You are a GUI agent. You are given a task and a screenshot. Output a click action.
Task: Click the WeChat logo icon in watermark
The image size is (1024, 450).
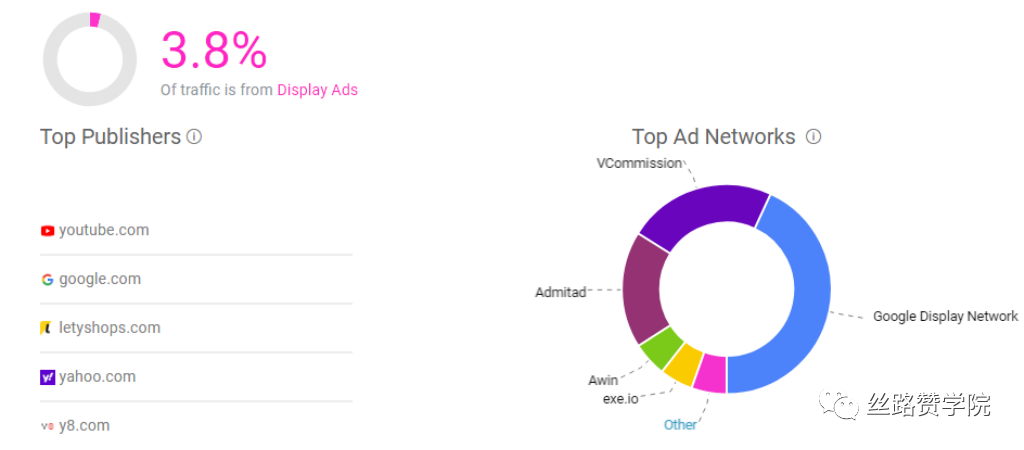click(838, 404)
